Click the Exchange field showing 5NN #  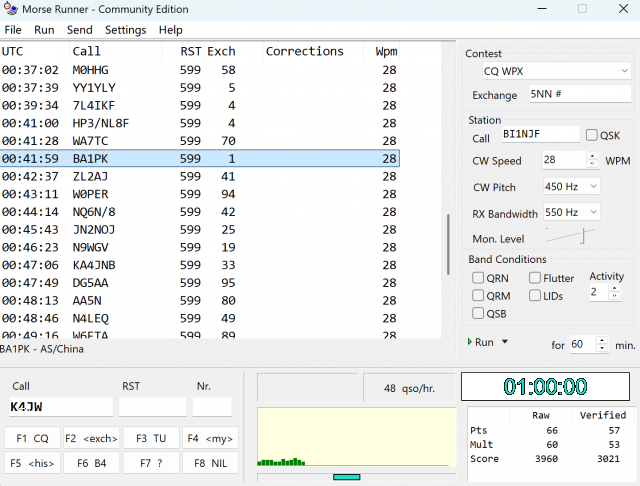coord(580,94)
